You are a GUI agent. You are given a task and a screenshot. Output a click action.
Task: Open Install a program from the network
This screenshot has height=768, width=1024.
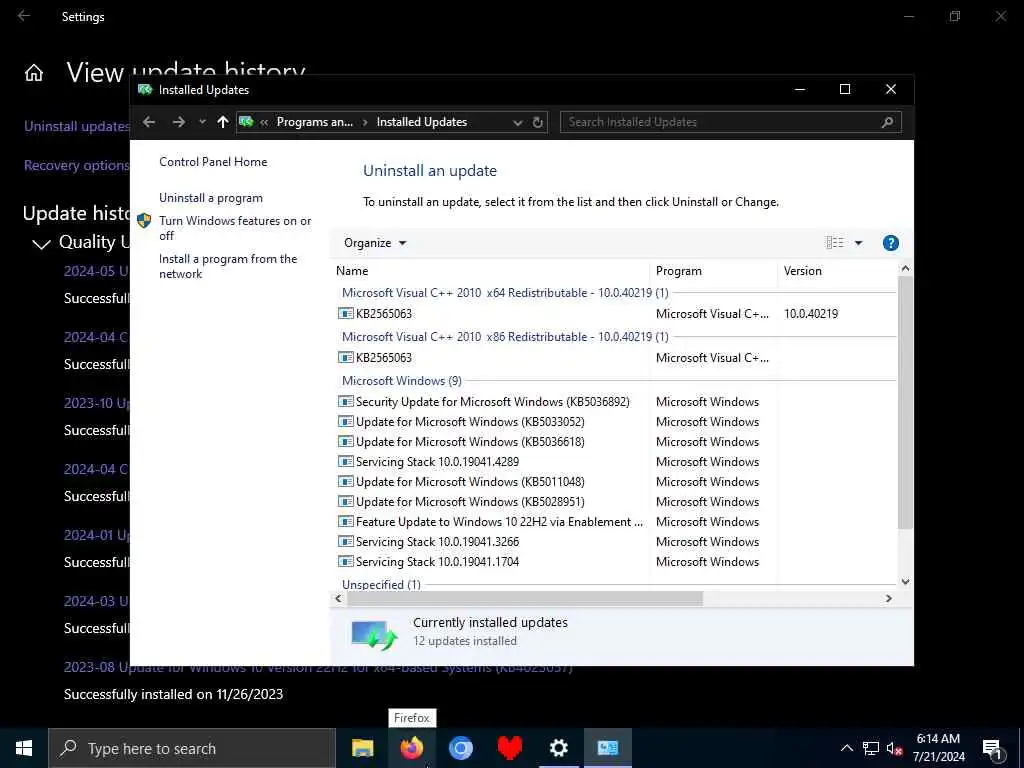(228, 266)
